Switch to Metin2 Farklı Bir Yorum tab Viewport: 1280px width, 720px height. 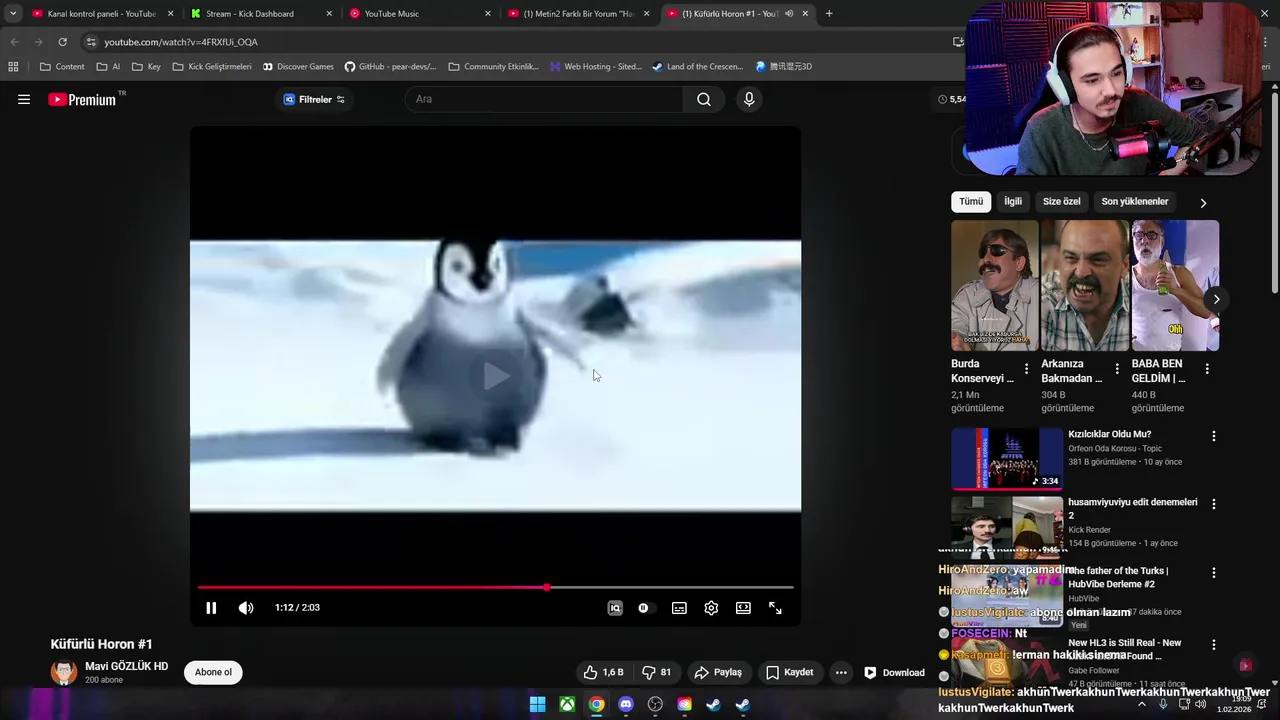tap(578, 14)
